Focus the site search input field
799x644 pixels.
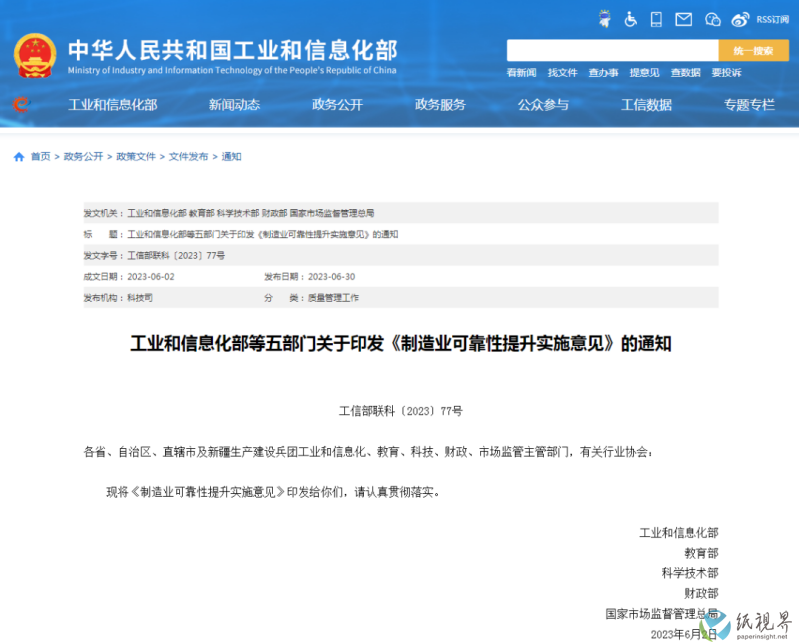[x=612, y=50]
